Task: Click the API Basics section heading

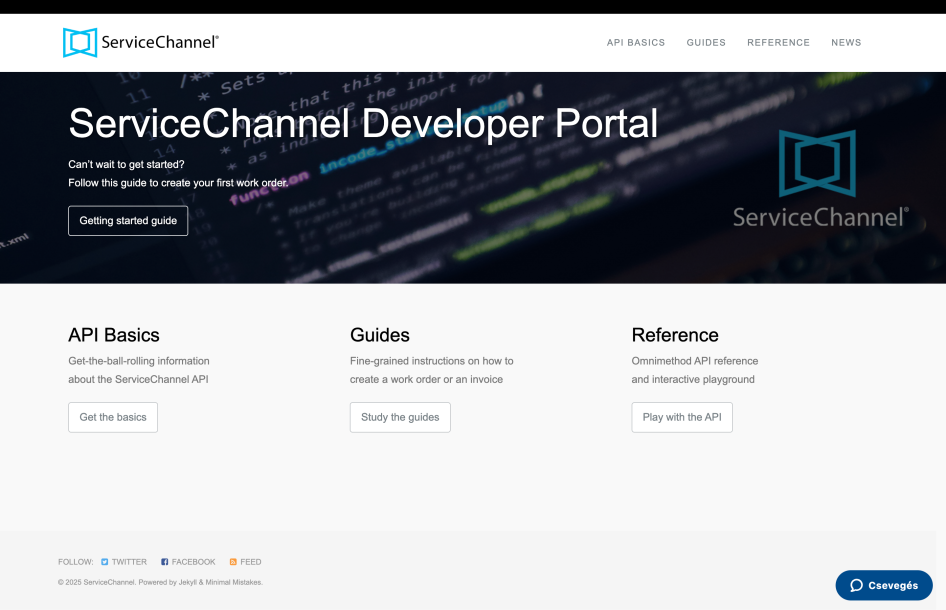Action: click(113, 335)
